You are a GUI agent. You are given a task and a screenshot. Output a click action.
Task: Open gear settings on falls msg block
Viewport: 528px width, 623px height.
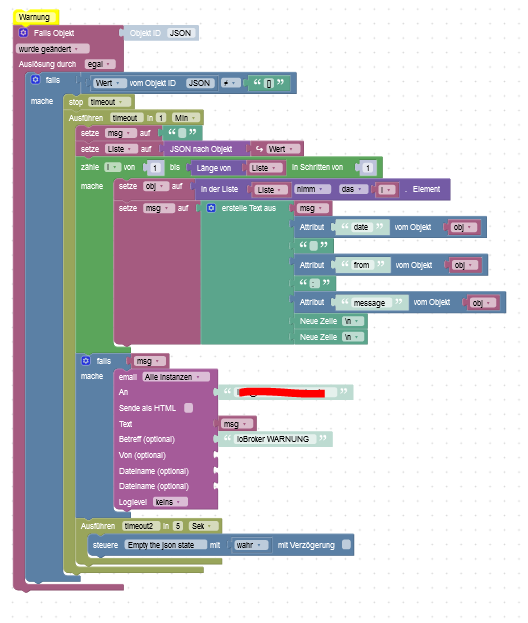tap(85, 360)
